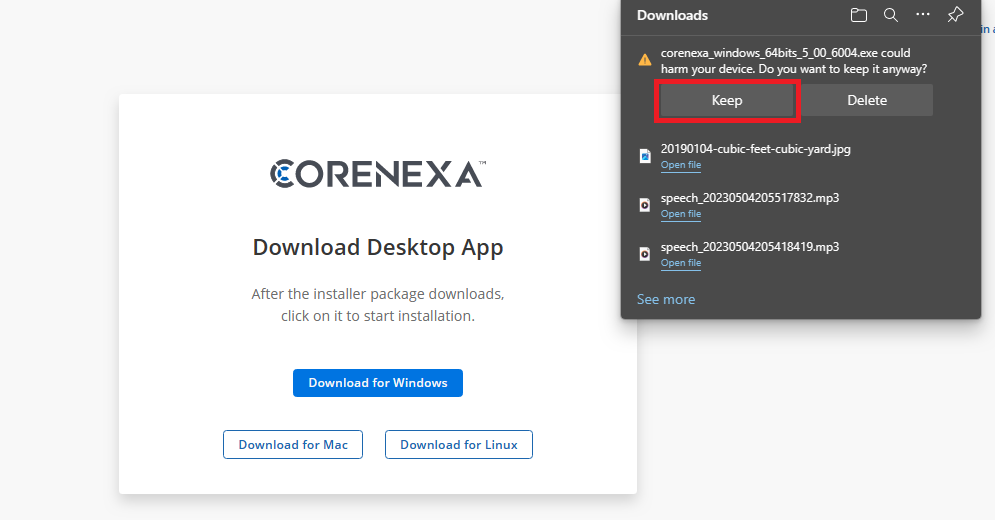Select the speech_20230504205517832.mp3 file name
This screenshot has height=520, width=995.
749,198
